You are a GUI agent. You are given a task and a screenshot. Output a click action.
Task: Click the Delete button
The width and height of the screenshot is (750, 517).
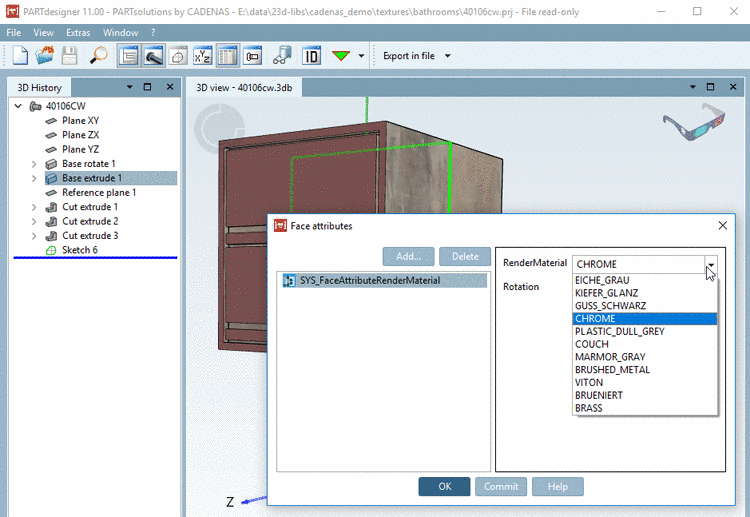[465, 257]
